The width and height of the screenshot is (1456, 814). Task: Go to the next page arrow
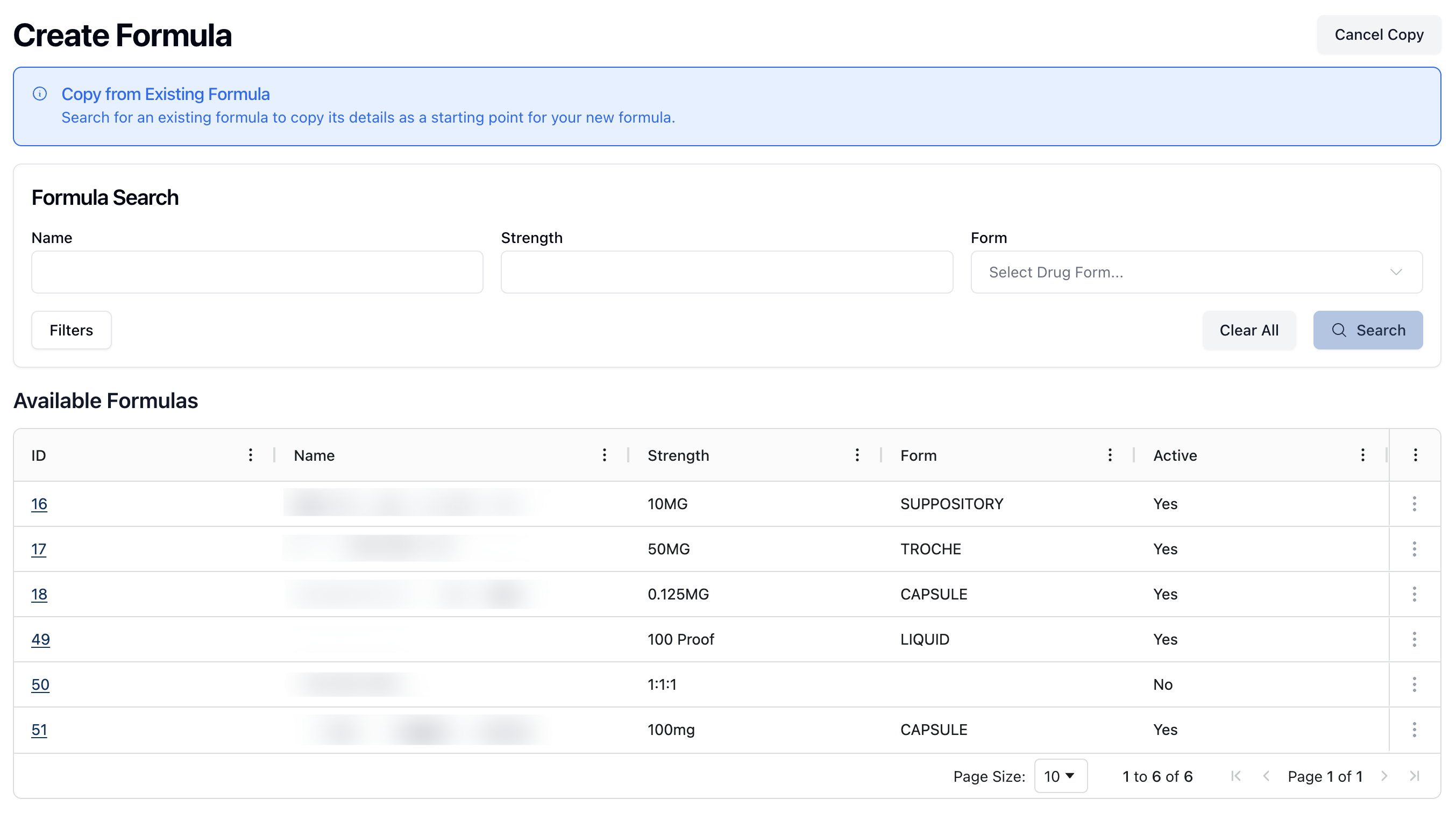click(x=1383, y=776)
